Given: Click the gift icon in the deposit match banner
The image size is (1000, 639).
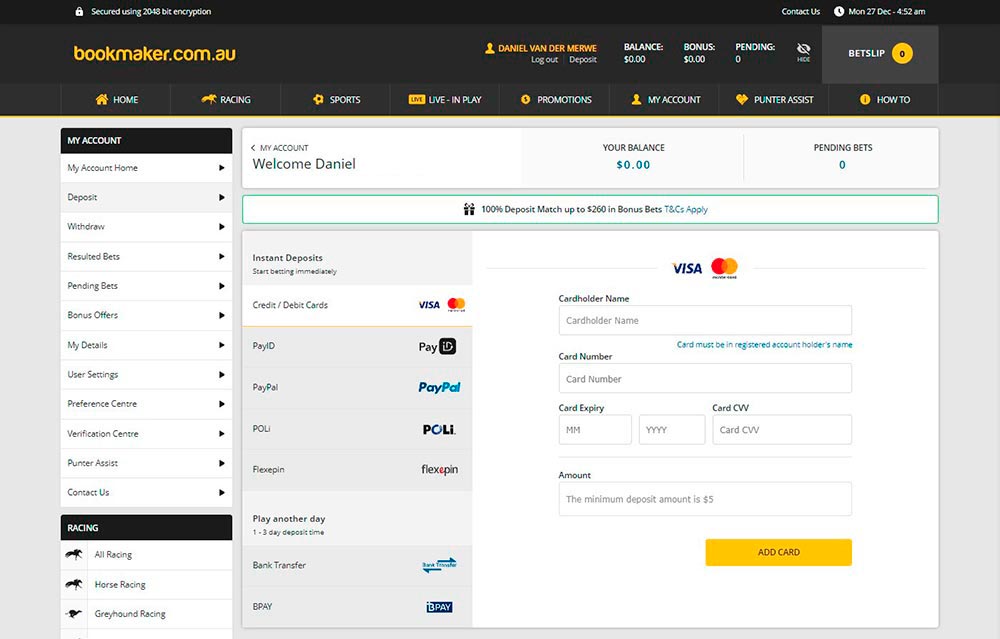Looking at the screenshot, I should pos(469,209).
